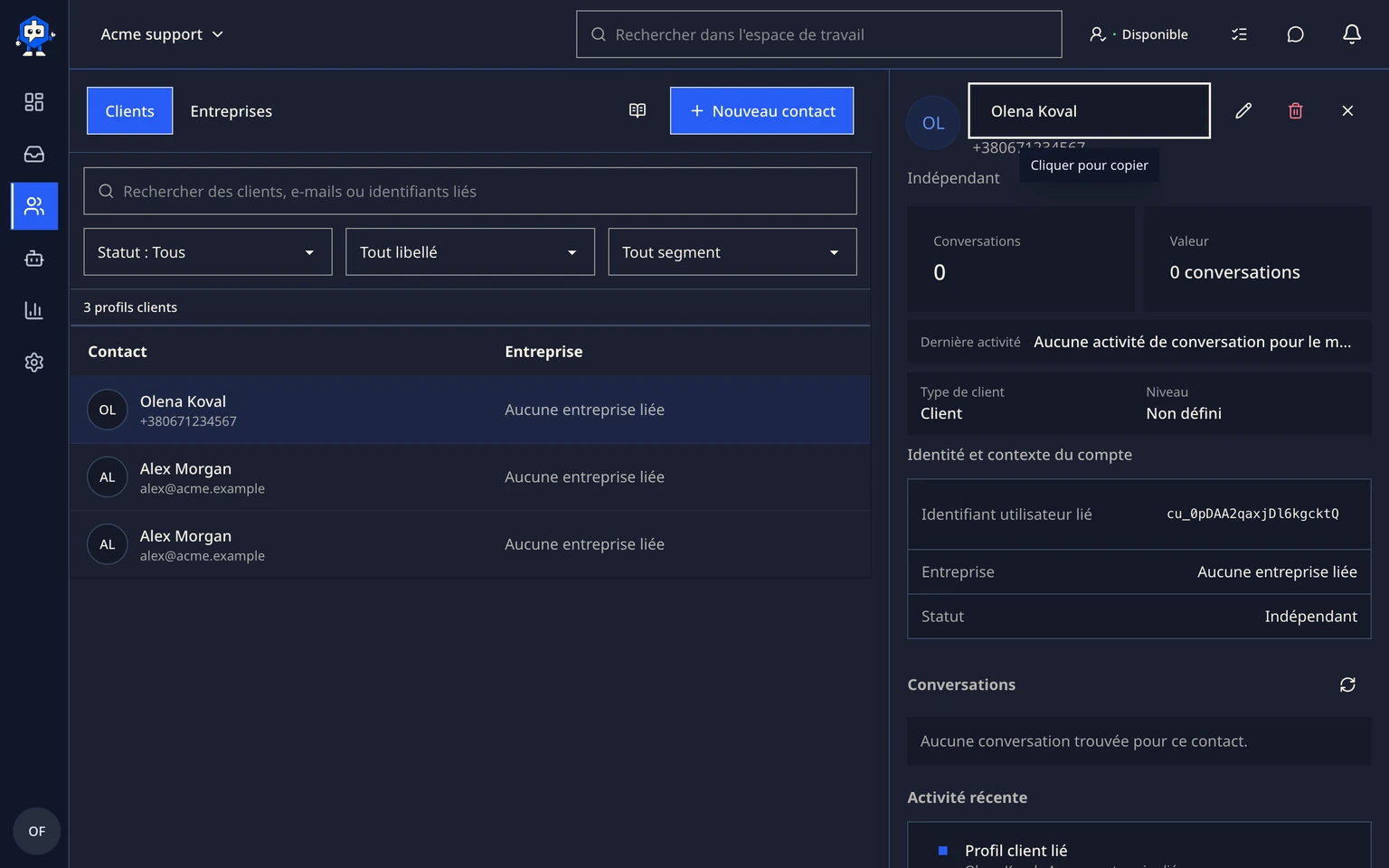Image resolution: width=1389 pixels, height=868 pixels.
Task: Click the Dernière activité summary row
Action: (x=1139, y=342)
